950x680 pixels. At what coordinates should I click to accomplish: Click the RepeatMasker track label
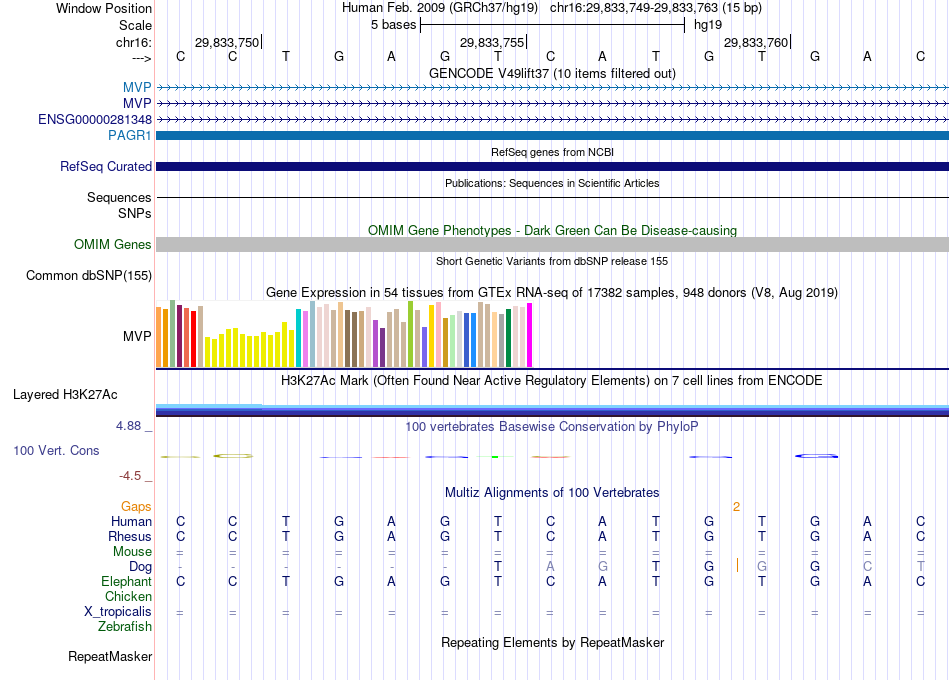click(110, 656)
